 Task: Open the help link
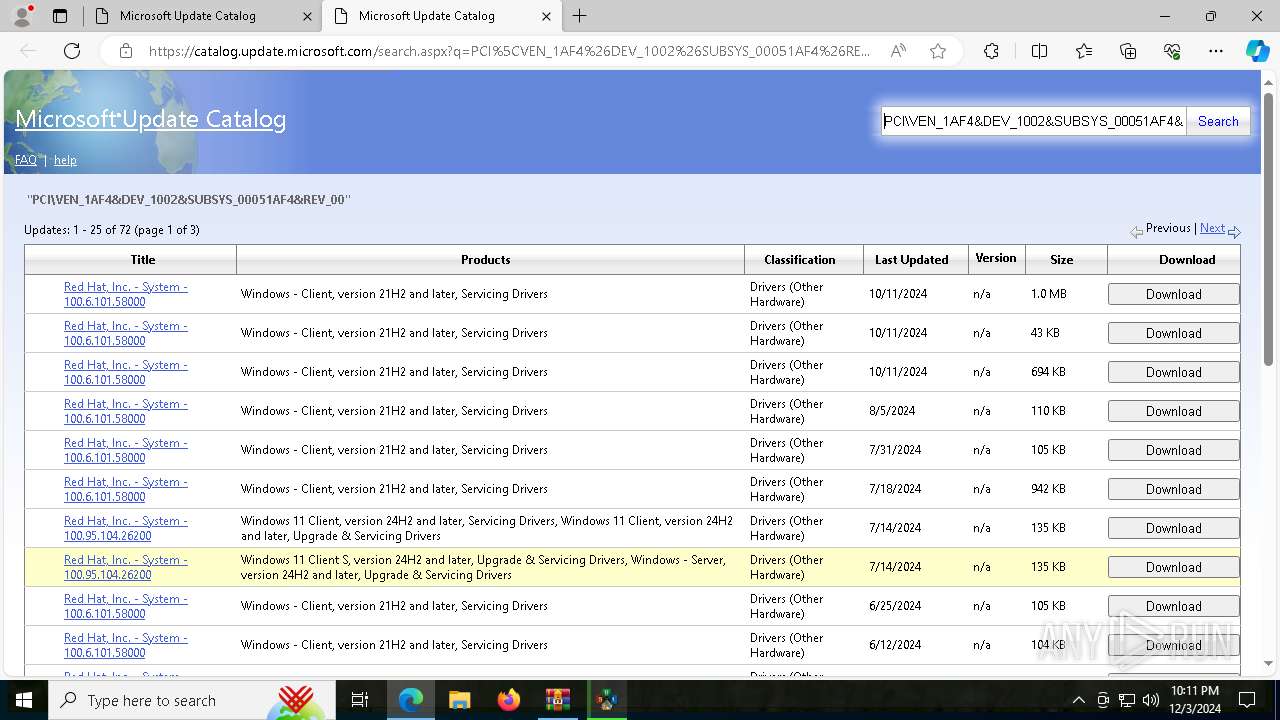65,160
